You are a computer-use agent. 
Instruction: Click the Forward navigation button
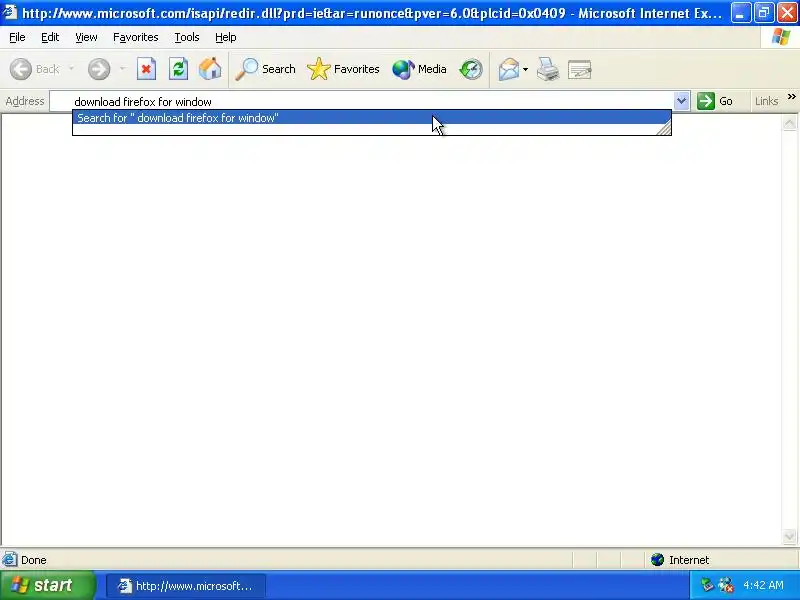click(99, 69)
